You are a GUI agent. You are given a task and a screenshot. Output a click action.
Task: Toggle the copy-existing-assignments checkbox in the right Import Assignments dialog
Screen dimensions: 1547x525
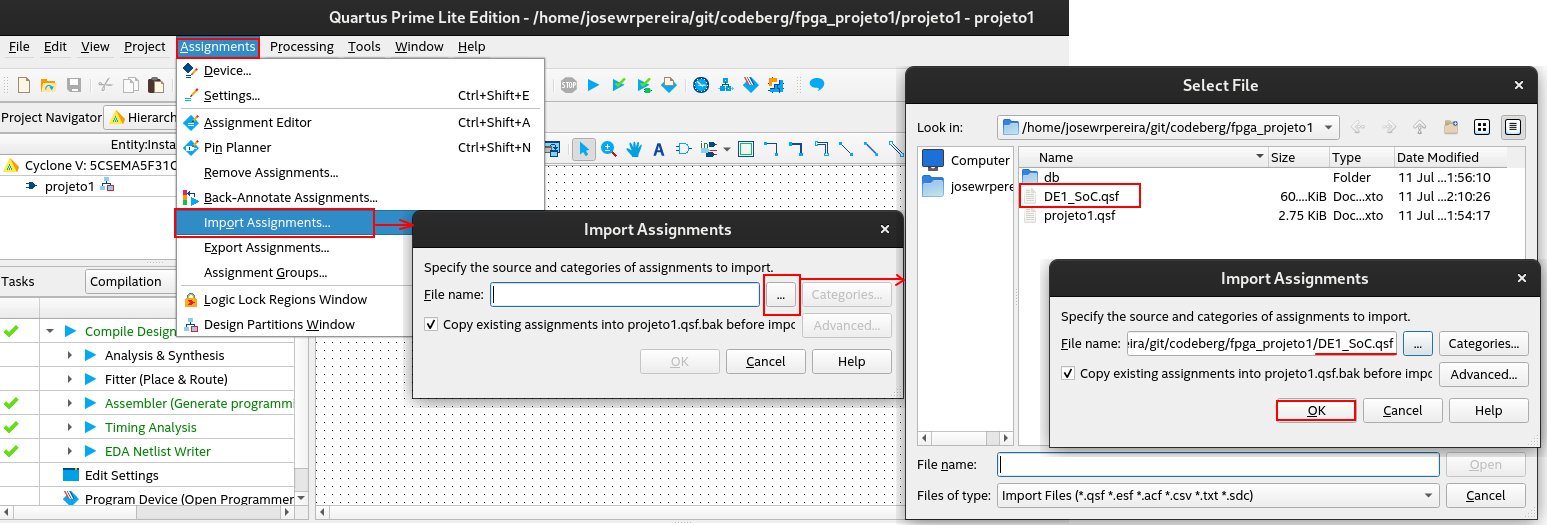1068,373
